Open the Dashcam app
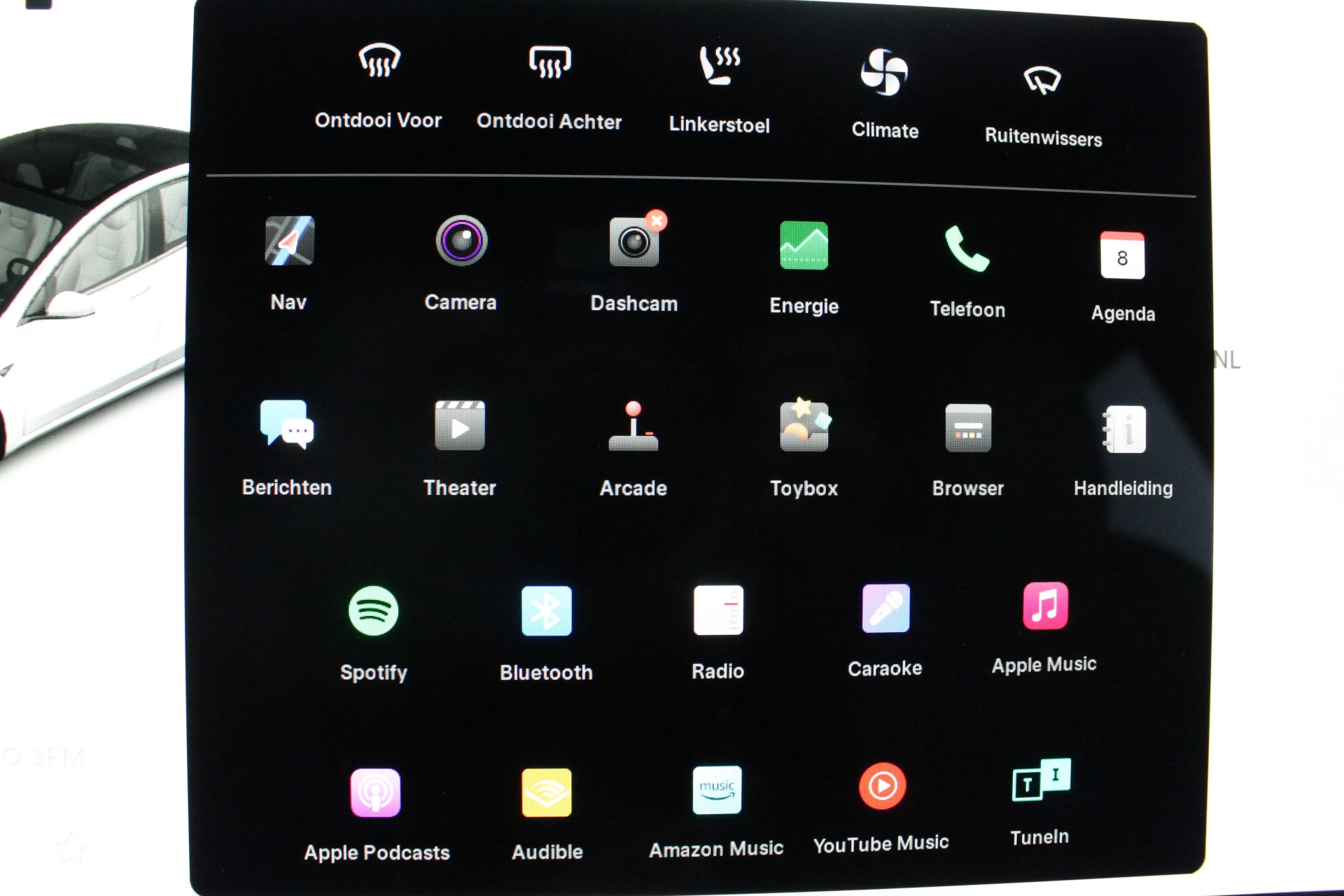Screen dimensions: 1344x896 (x=634, y=243)
